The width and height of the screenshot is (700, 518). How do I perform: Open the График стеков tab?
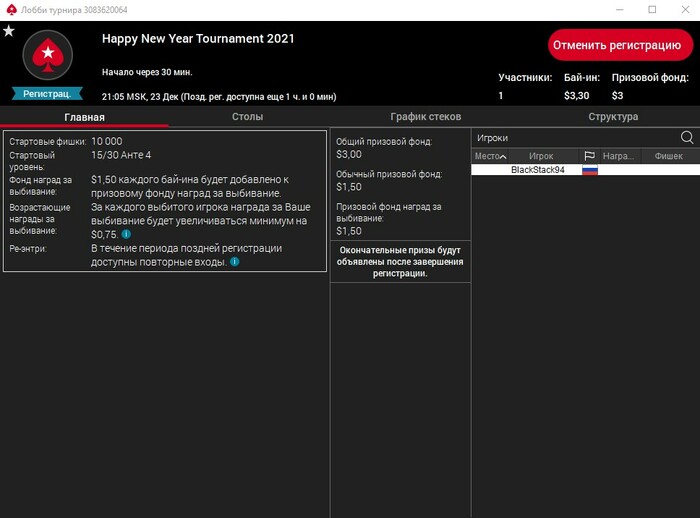(425, 117)
